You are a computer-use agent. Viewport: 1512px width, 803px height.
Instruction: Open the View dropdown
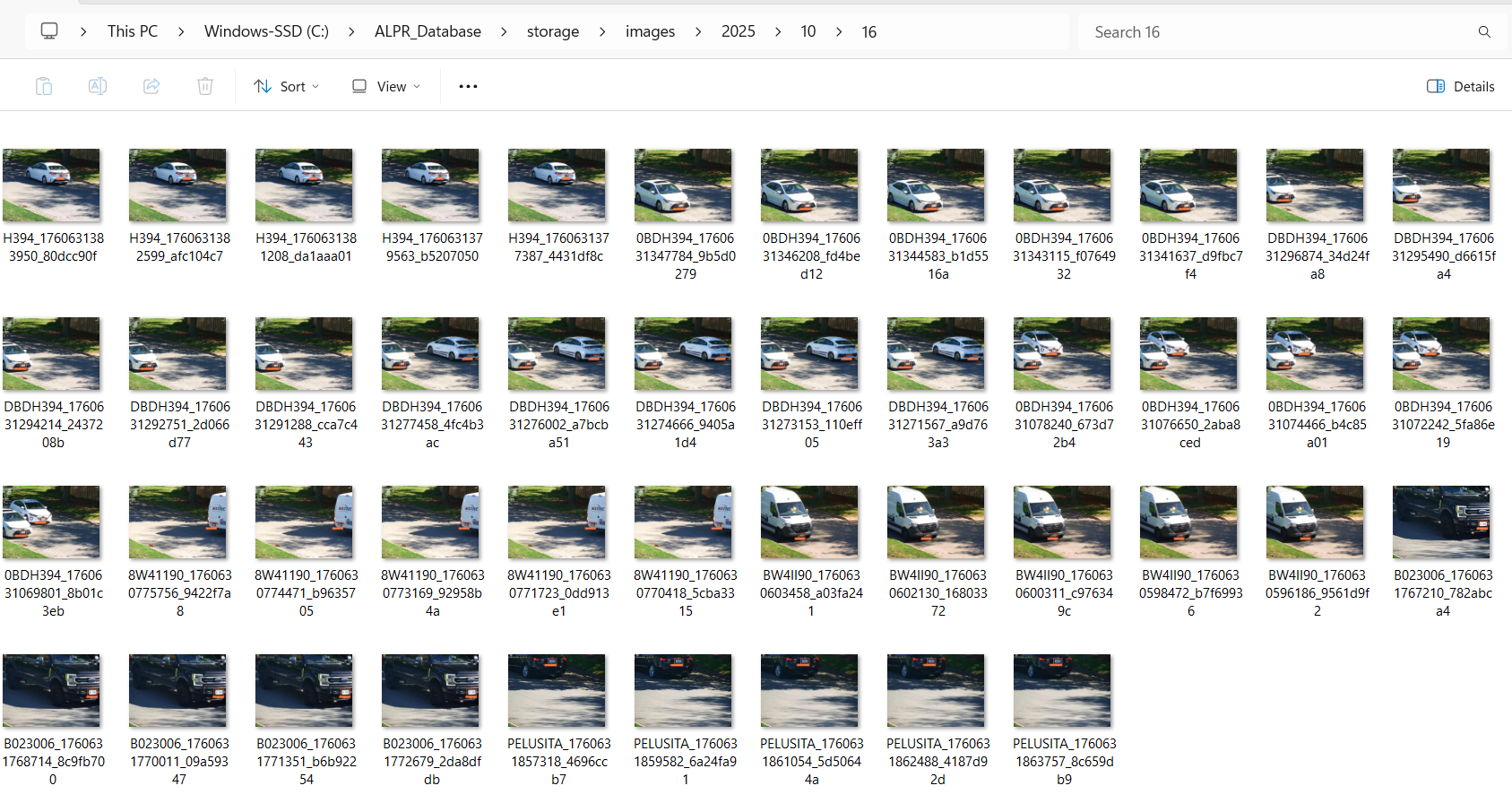click(x=386, y=86)
